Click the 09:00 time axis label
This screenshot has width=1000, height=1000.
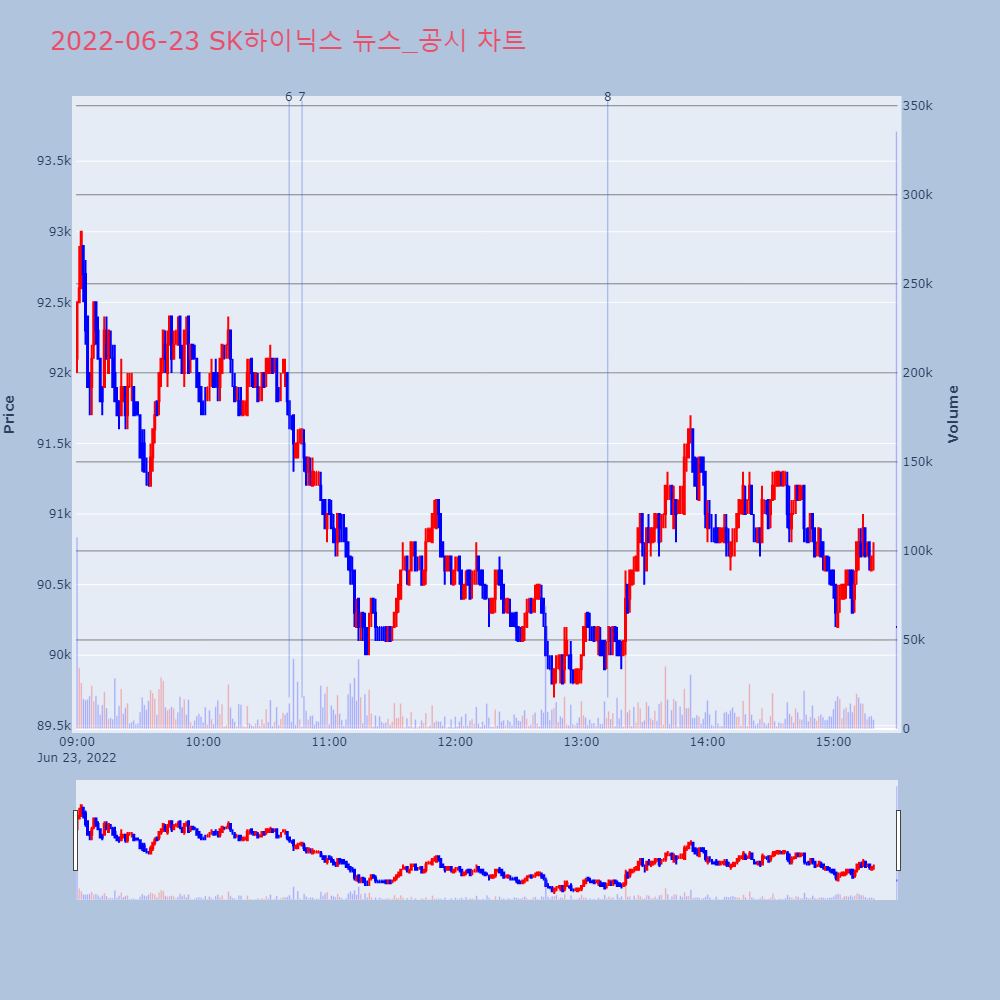coord(77,742)
